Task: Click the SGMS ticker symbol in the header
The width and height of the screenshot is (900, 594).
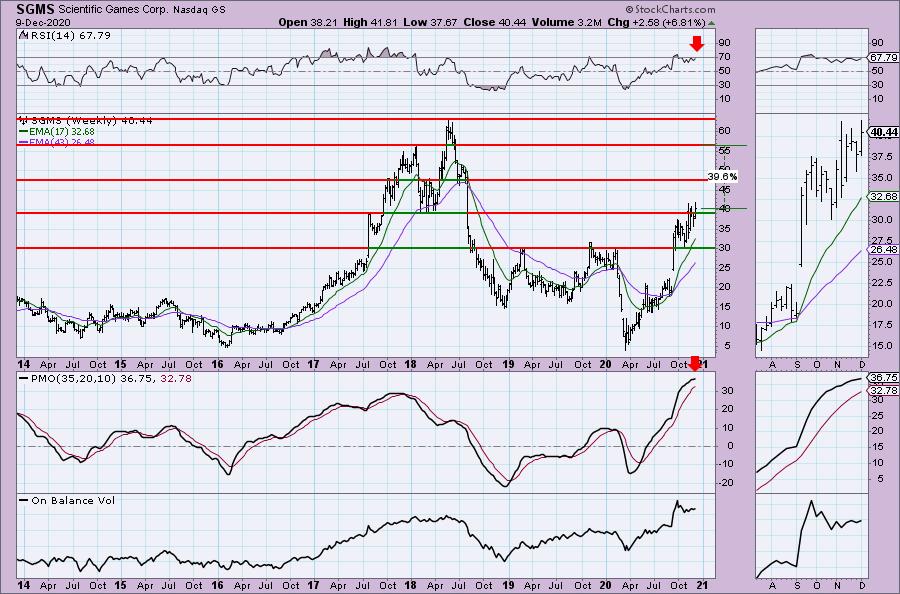Action: 35,10
